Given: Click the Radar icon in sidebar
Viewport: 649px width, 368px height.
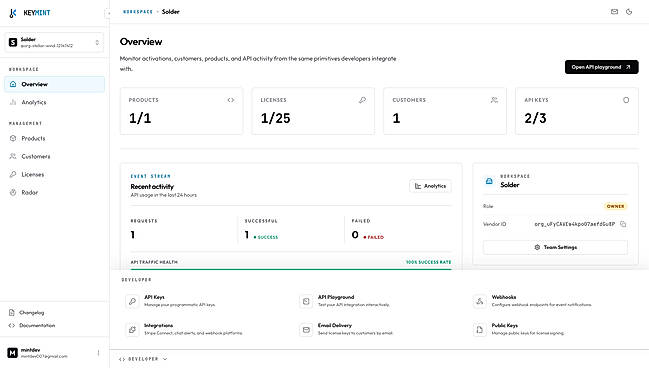Looking at the screenshot, I should tap(13, 192).
